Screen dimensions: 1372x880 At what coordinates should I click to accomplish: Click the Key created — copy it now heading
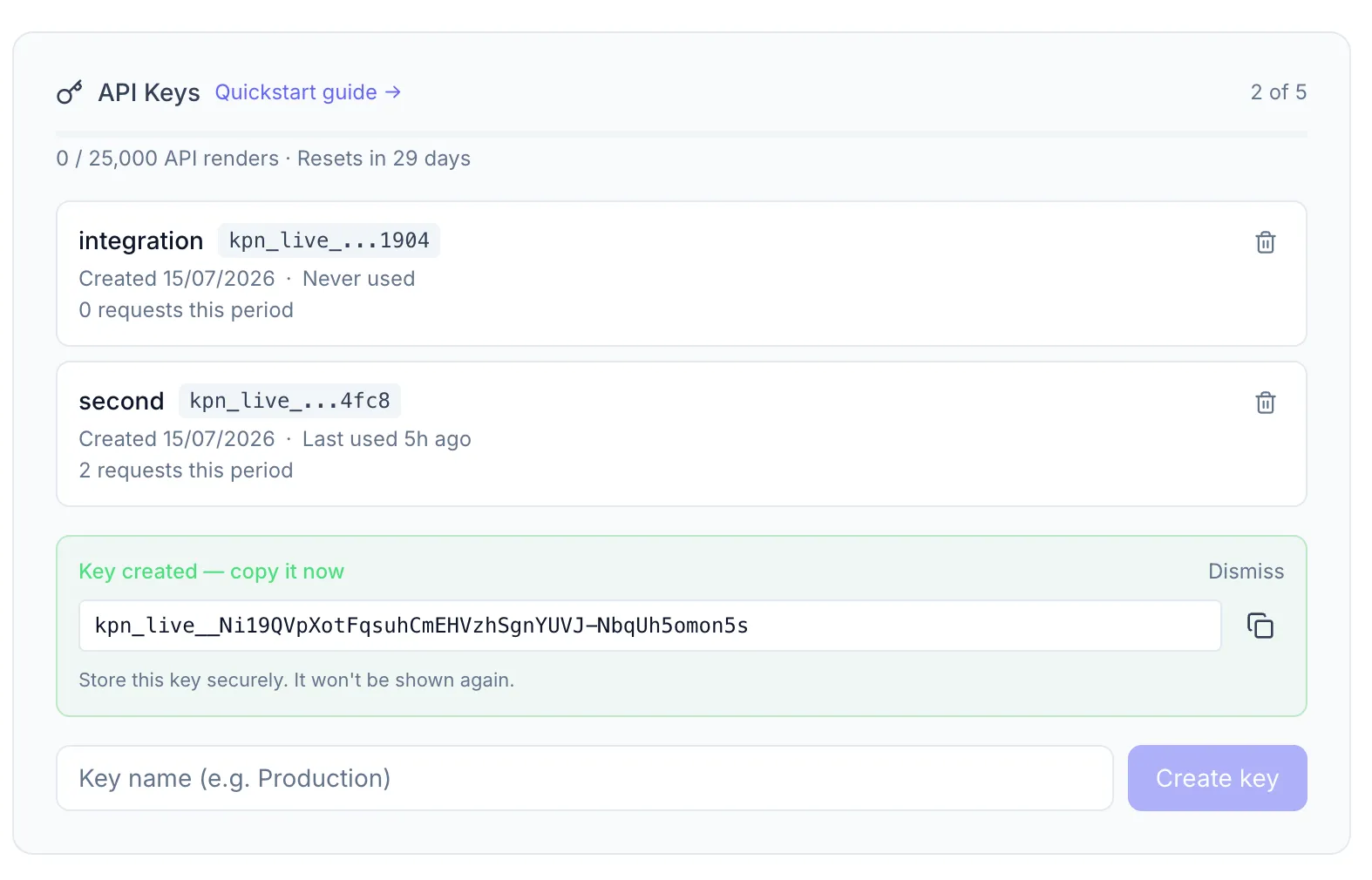(211, 572)
